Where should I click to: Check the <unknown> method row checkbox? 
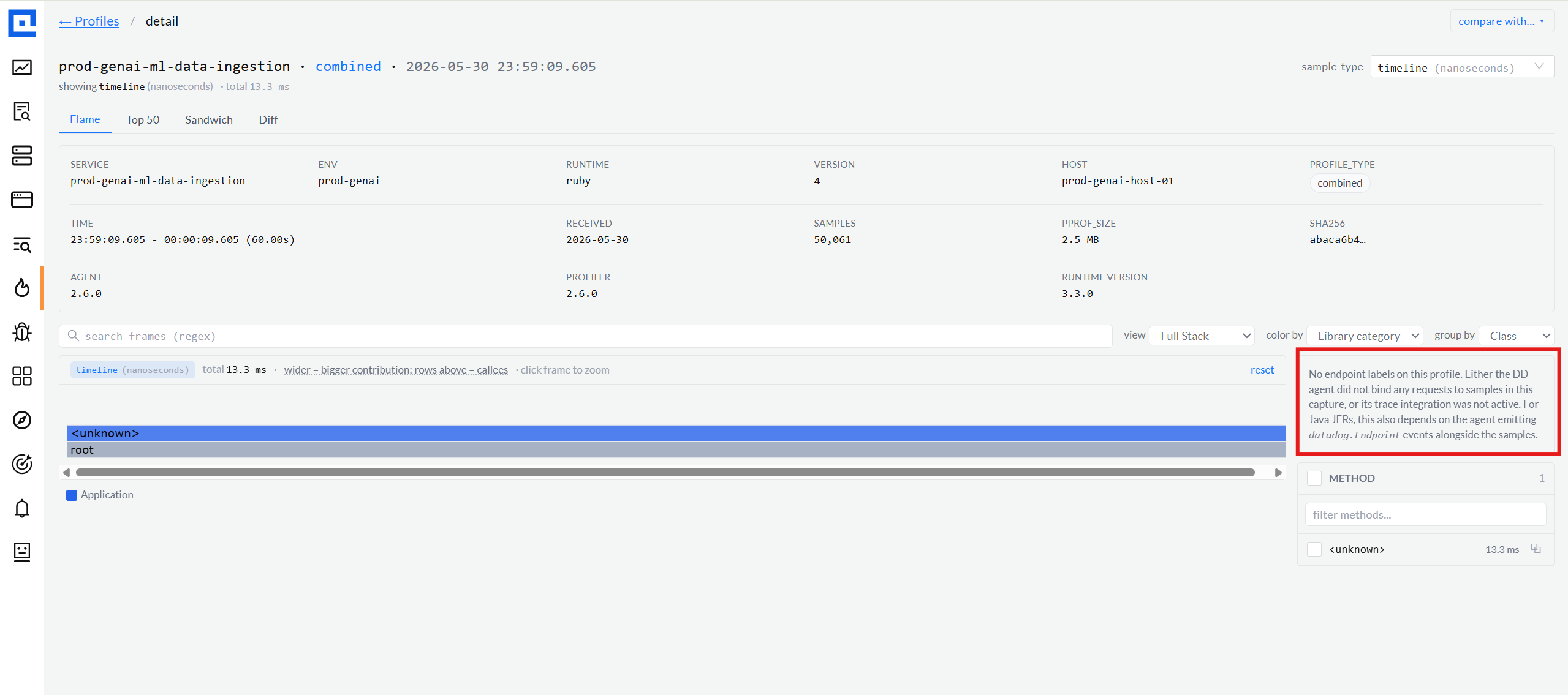(x=1314, y=549)
